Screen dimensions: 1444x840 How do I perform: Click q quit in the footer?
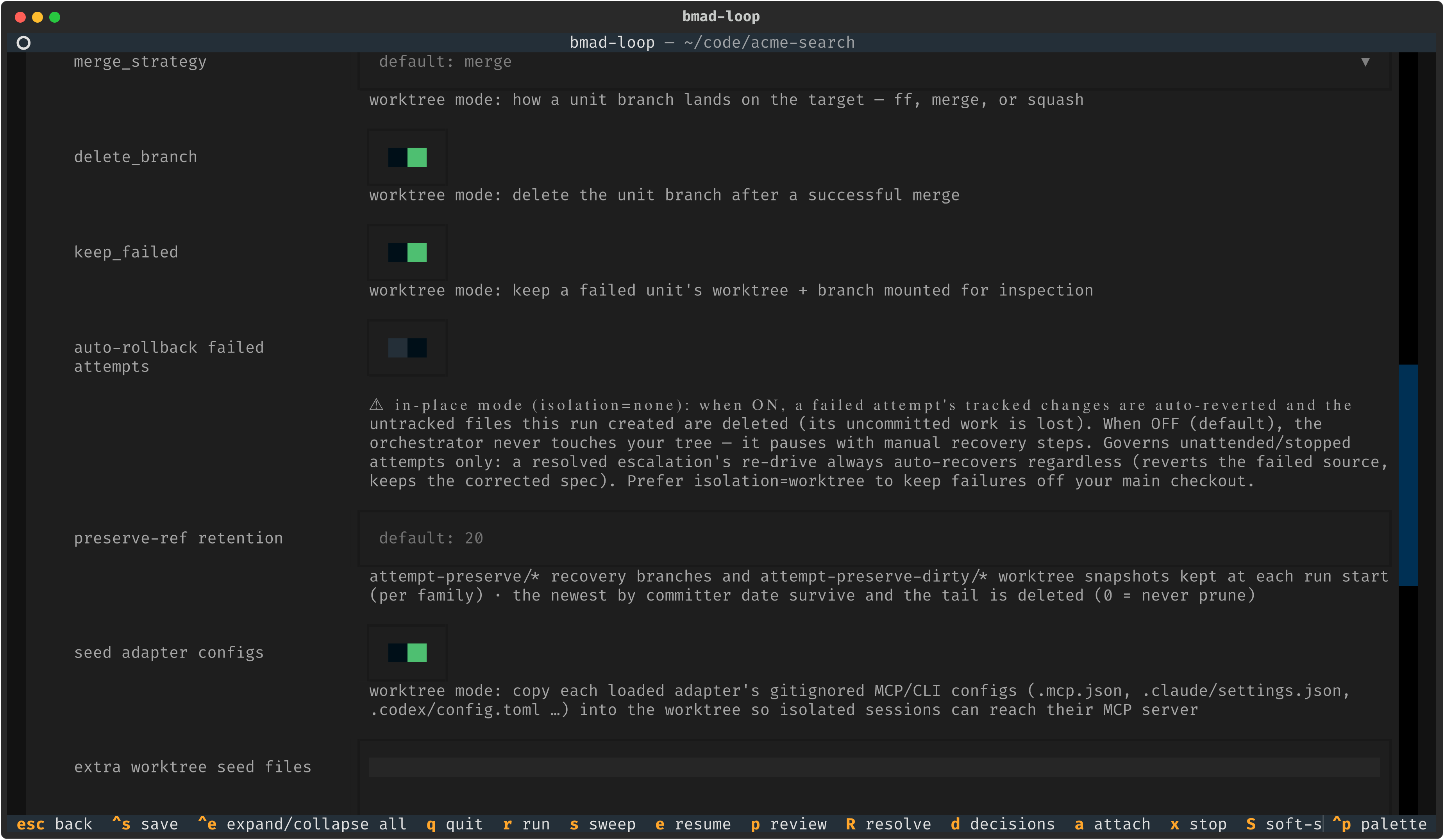click(x=454, y=824)
